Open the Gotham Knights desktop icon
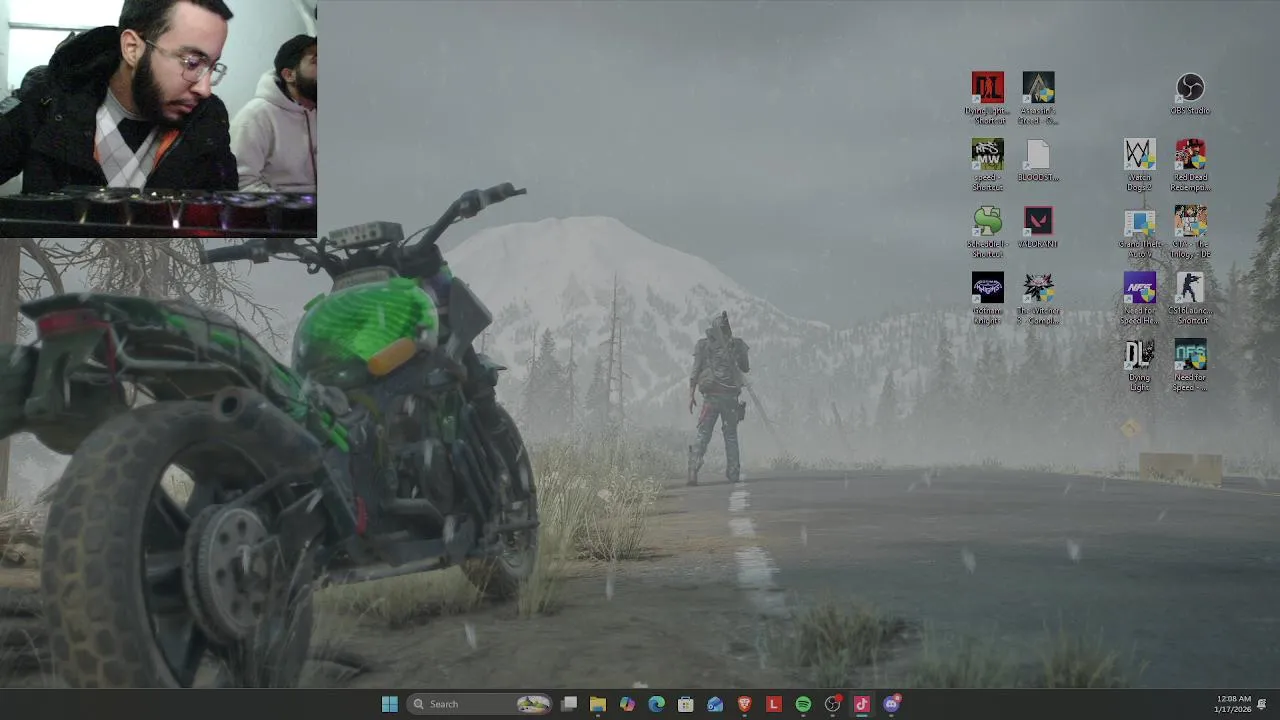 (987, 299)
